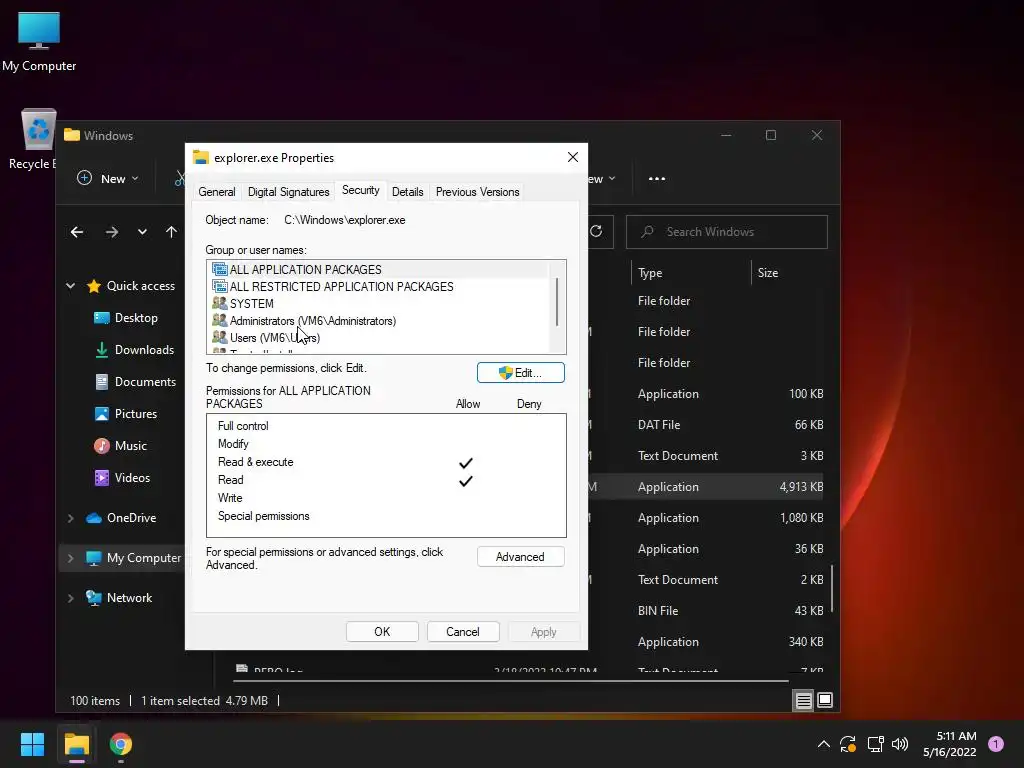Select Users (VM6\Users) entry
Viewport: 1024px width, 768px height.
tap(378, 338)
